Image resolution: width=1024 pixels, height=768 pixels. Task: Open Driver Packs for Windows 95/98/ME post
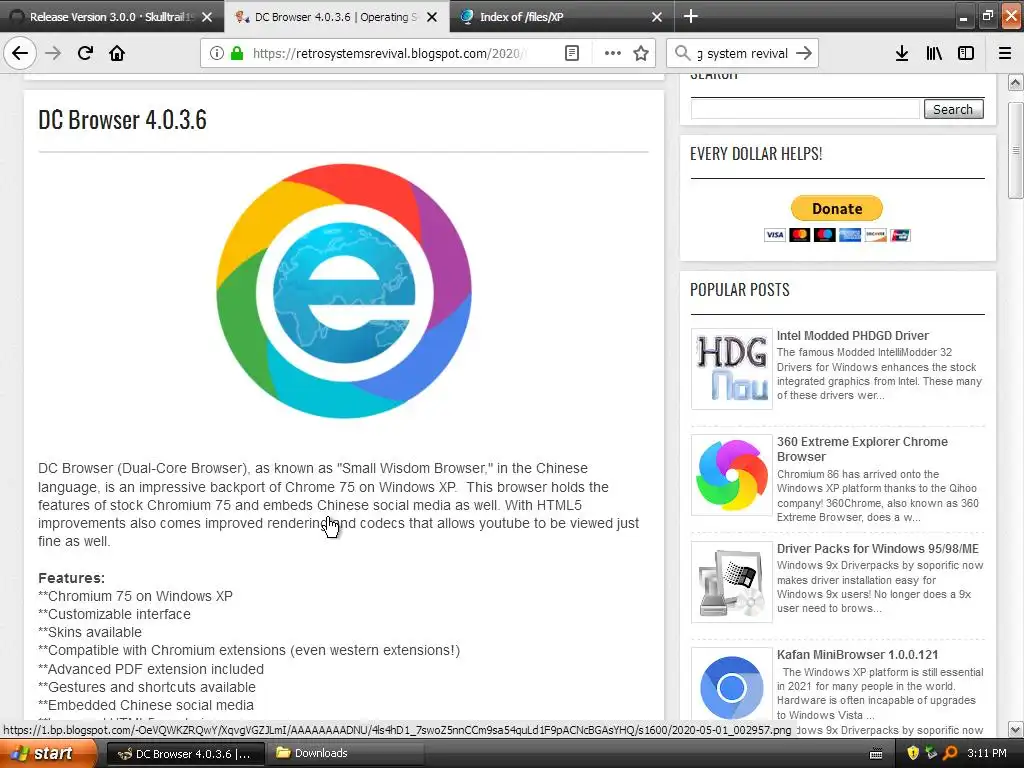[878, 549]
